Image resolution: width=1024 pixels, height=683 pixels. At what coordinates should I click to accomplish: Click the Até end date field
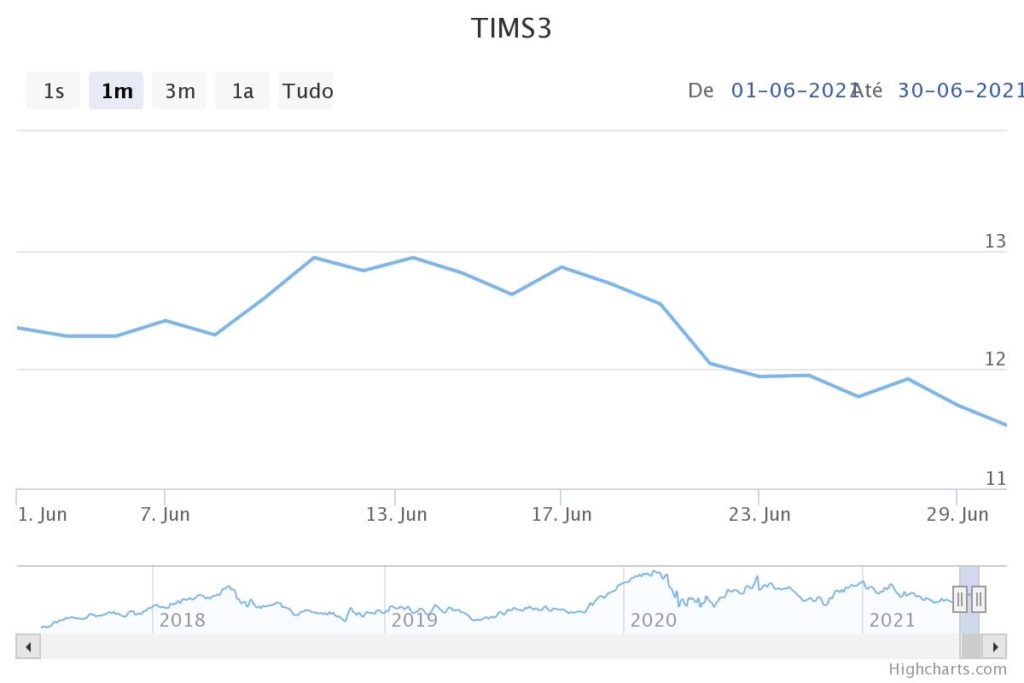click(960, 90)
